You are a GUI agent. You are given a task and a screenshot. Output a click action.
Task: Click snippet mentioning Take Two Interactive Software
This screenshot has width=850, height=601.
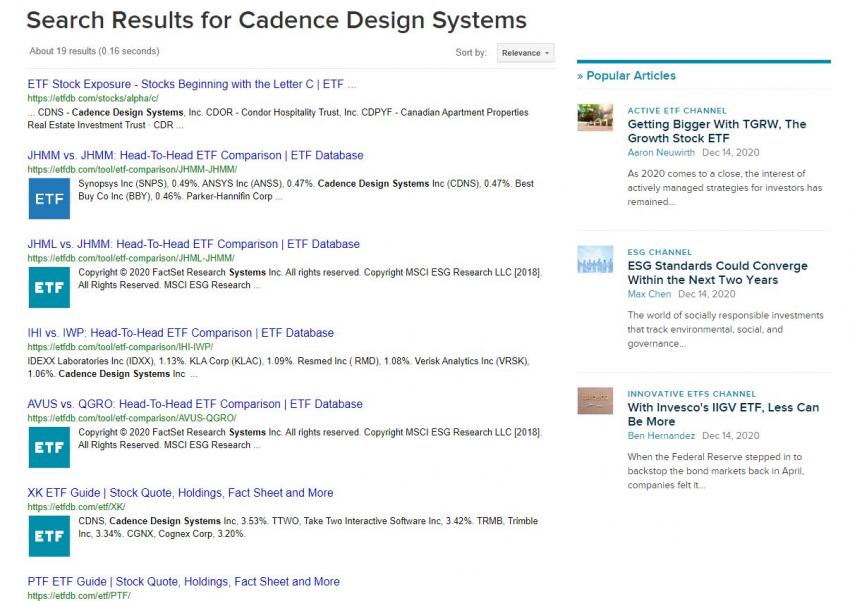[308, 527]
